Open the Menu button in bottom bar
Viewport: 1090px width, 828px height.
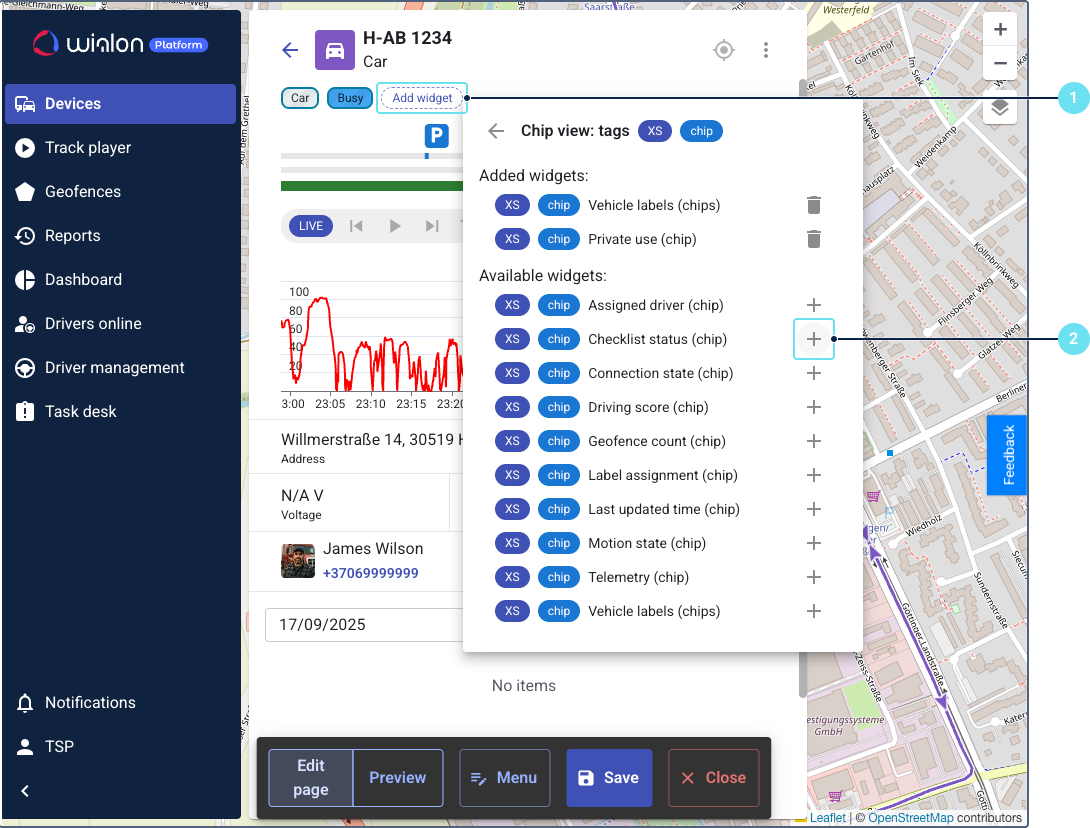[505, 777]
